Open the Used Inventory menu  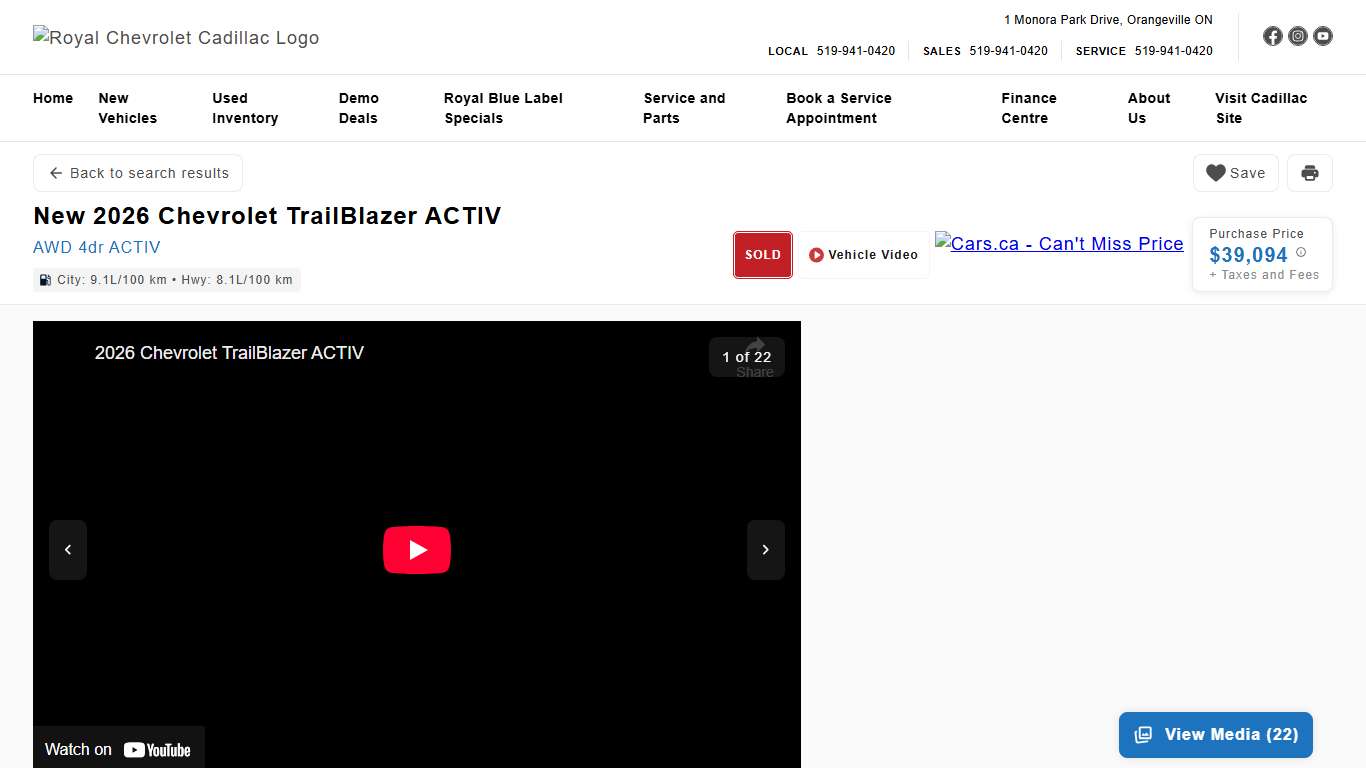click(245, 108)
